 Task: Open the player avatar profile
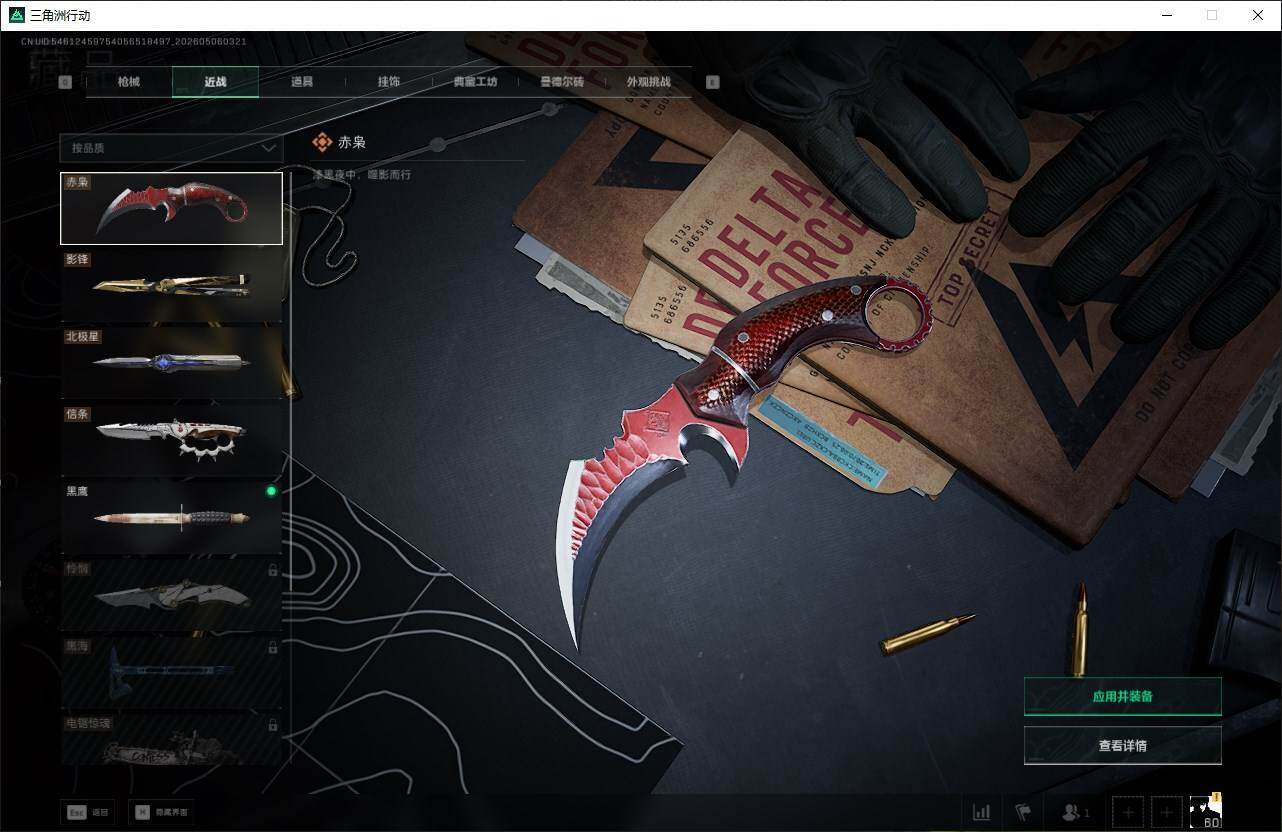(1206, 811)
